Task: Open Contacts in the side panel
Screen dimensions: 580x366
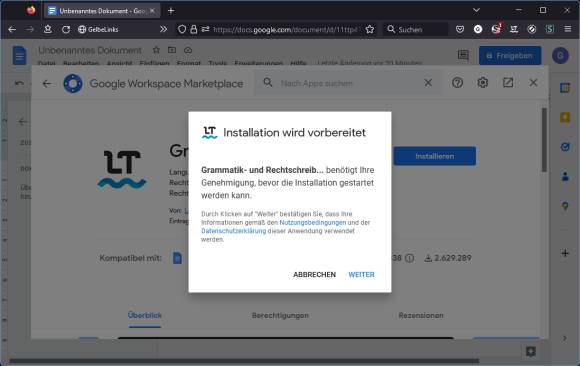Action: 565,177
